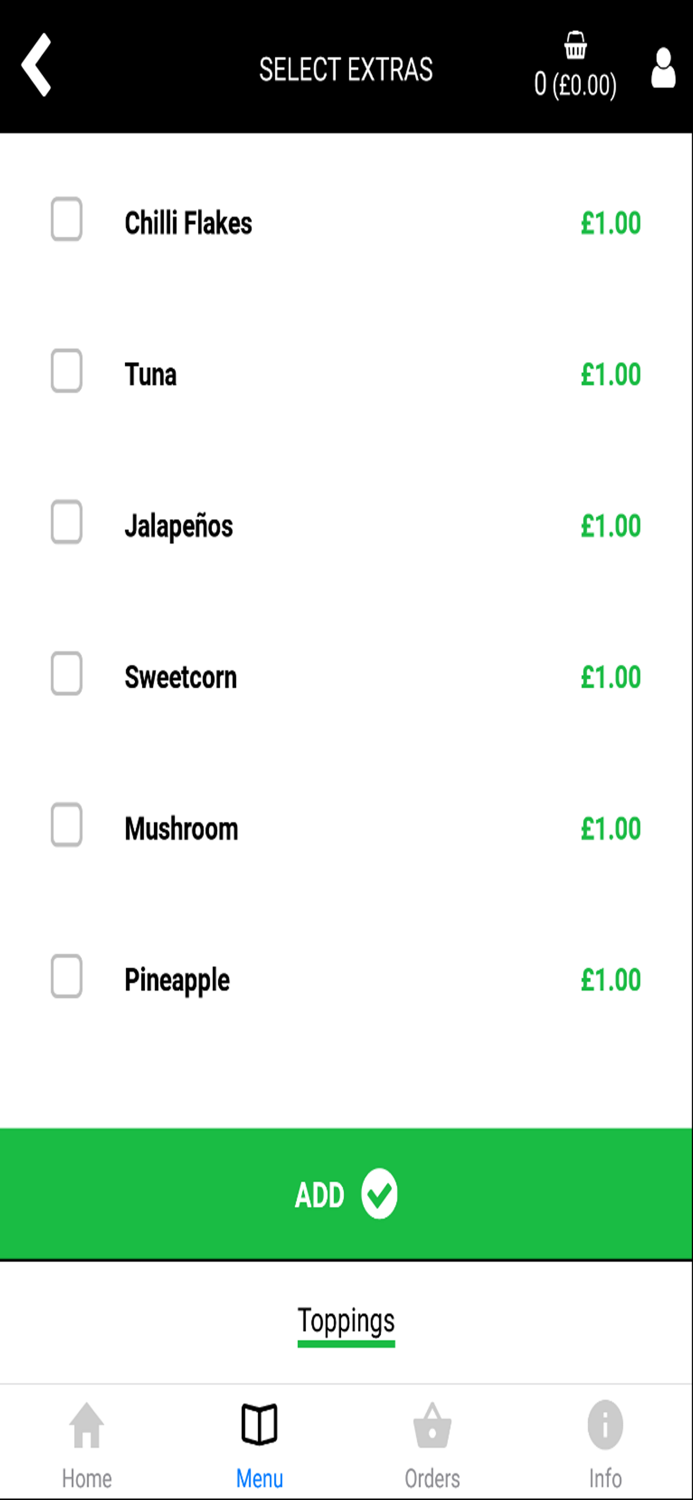The image size is (693, 1500).
Task: Open the shopping basket icon
Action: 575,45
